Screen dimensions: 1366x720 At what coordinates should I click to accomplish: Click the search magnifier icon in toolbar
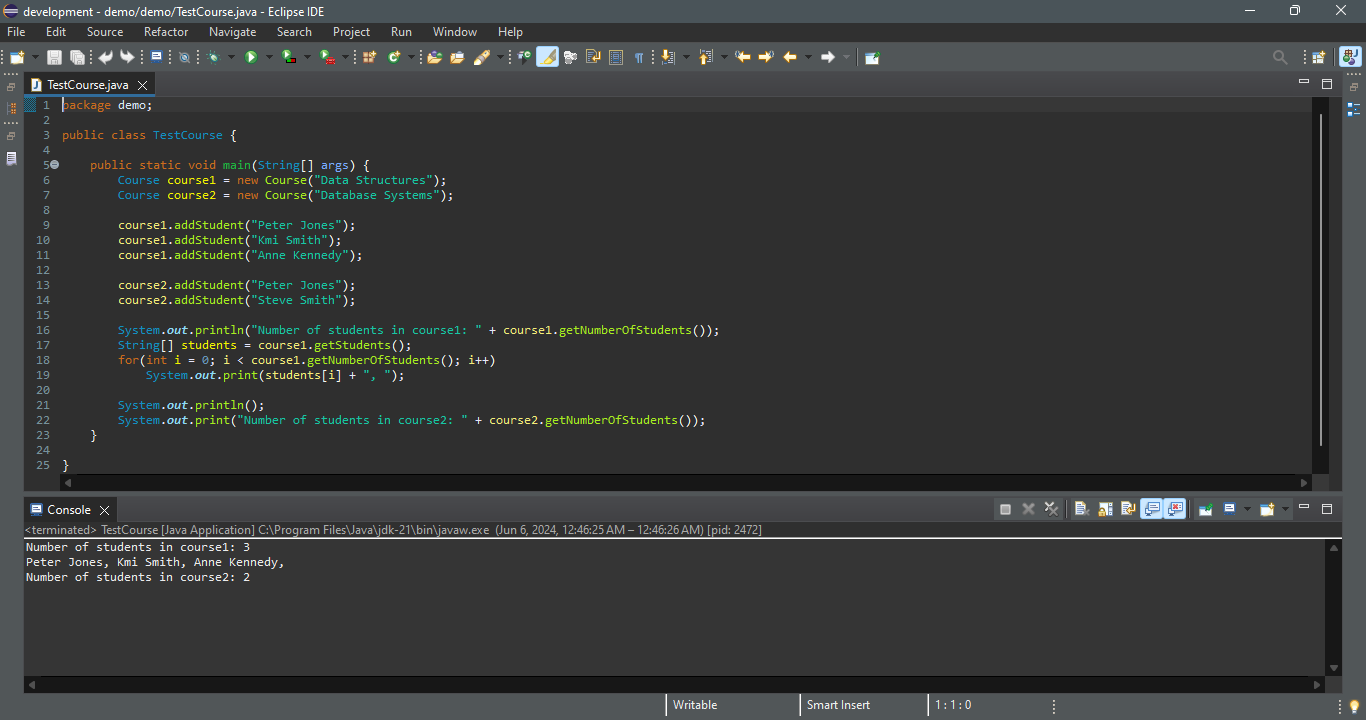coord(1279,57)
